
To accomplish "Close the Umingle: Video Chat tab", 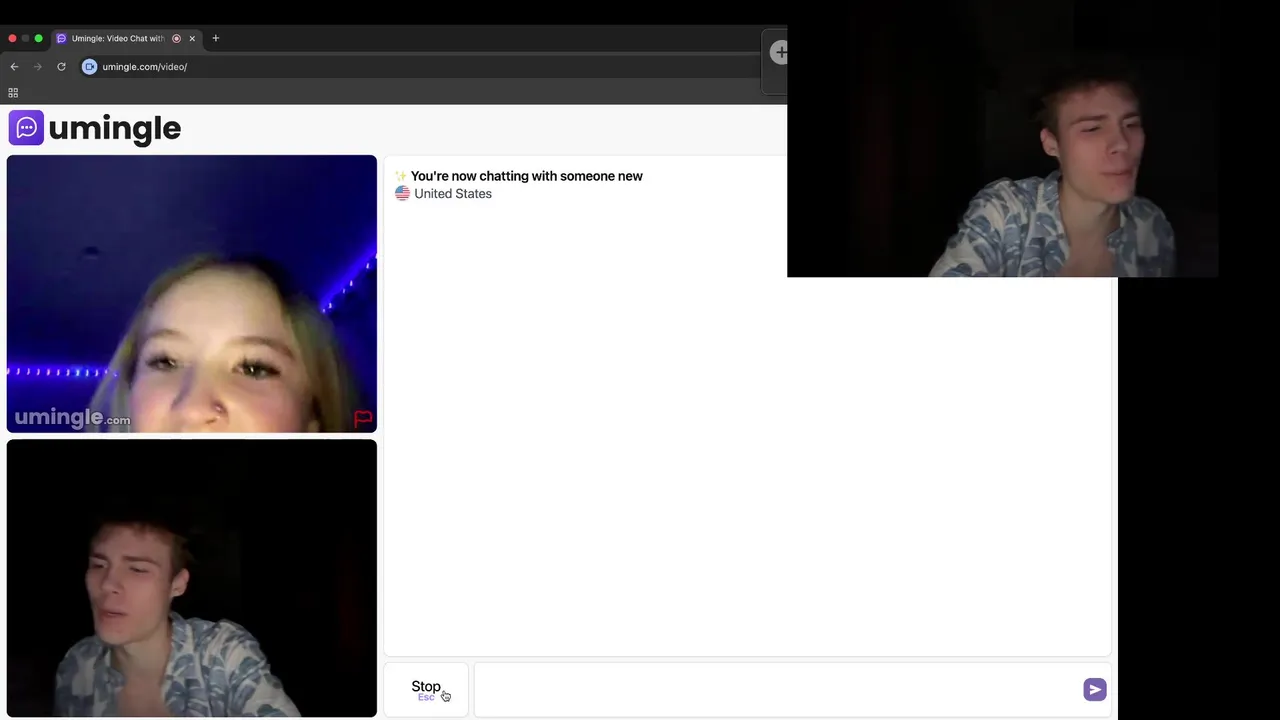I will [192, 38].
